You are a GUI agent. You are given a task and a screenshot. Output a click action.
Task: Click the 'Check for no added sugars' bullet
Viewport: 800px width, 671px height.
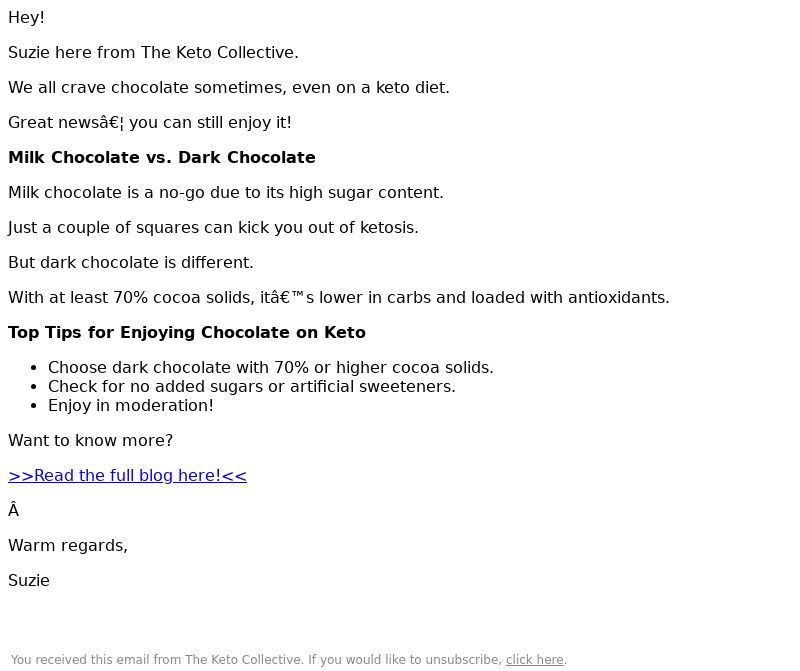(252, 387)
